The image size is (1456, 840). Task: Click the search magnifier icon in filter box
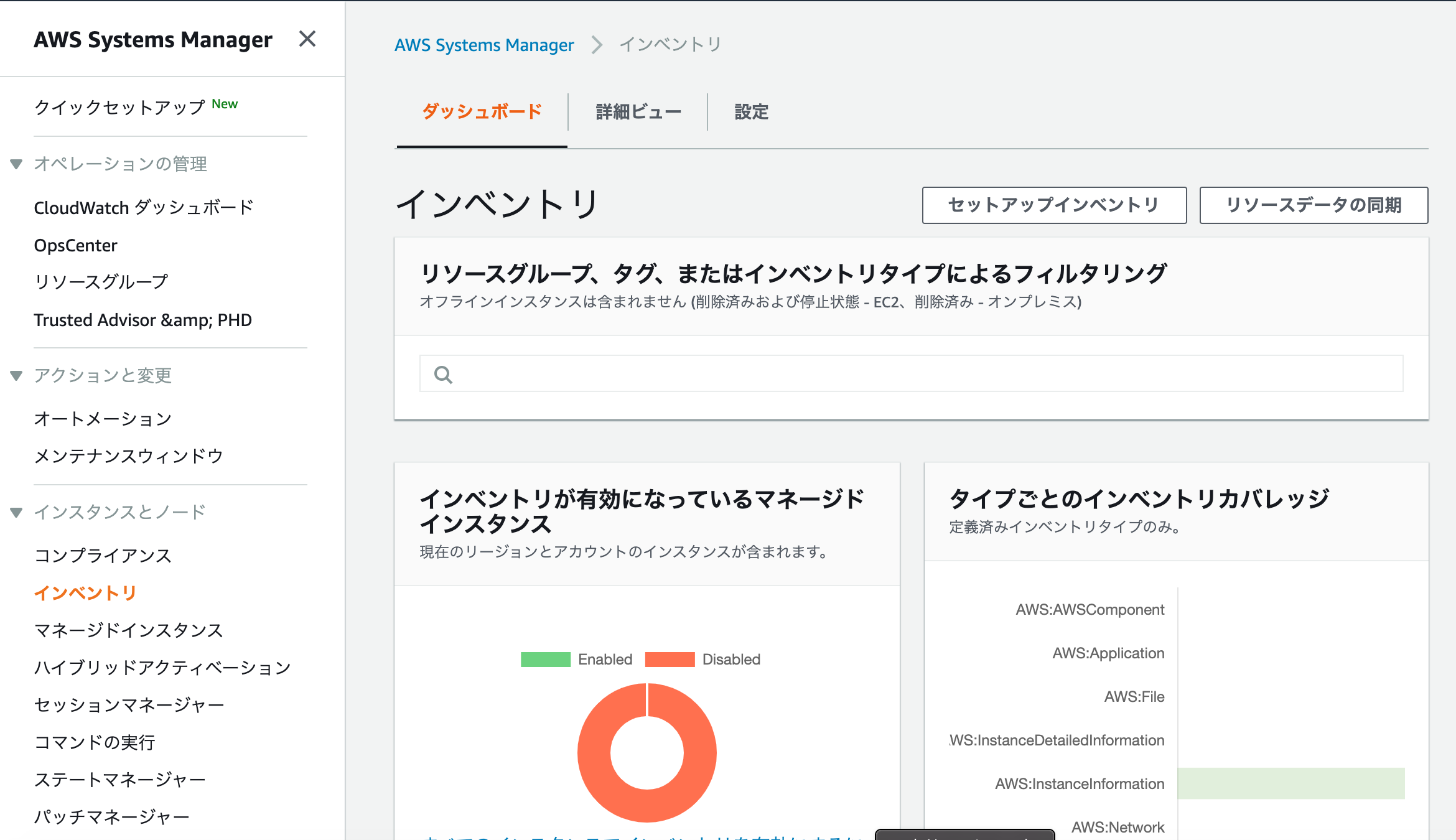pyautogui.click(x=443, y=375)
